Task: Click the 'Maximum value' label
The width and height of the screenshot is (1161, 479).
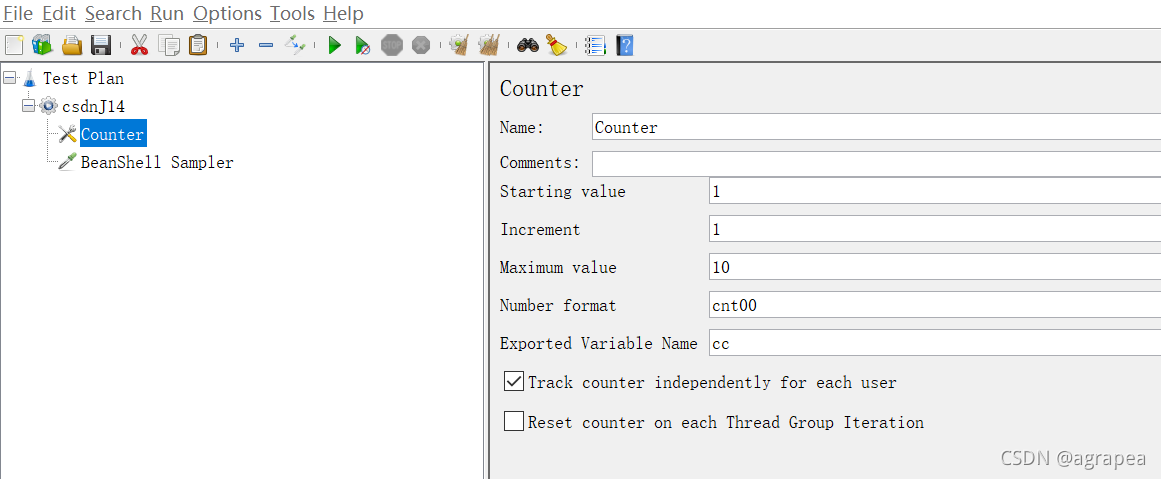Action: pos(558,267)
